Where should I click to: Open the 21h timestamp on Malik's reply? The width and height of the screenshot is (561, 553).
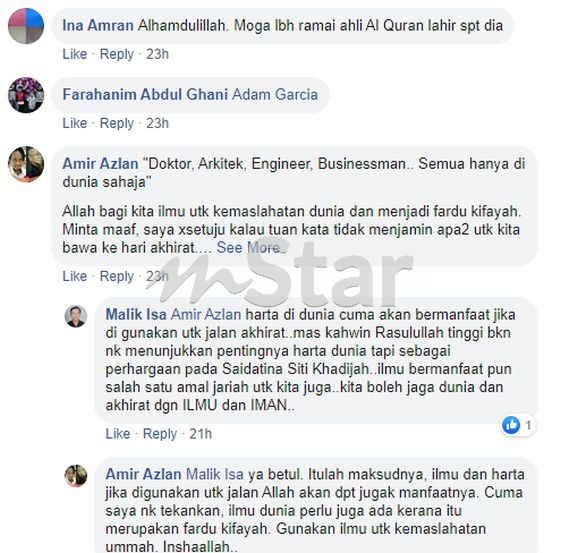click(200, 434)
